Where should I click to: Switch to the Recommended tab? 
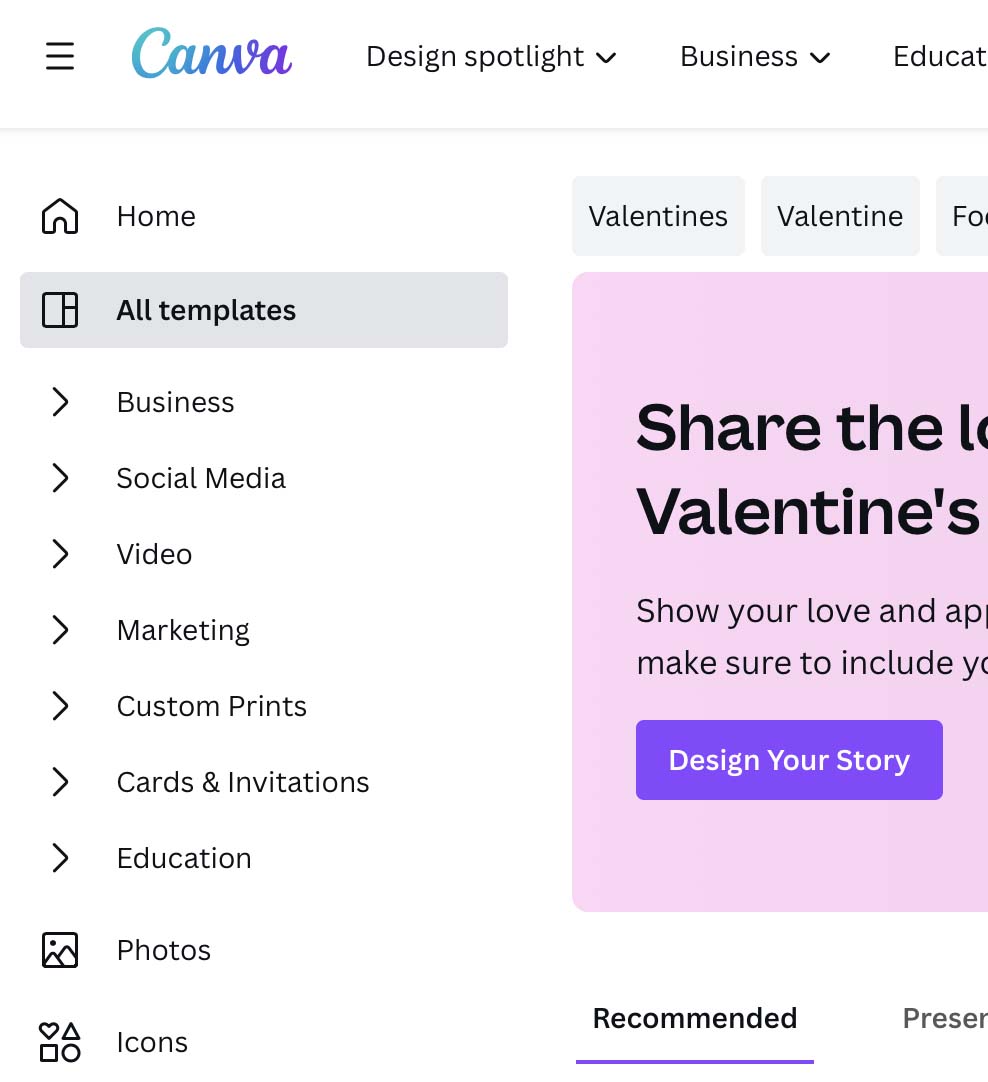click(x=695, y=1019)
